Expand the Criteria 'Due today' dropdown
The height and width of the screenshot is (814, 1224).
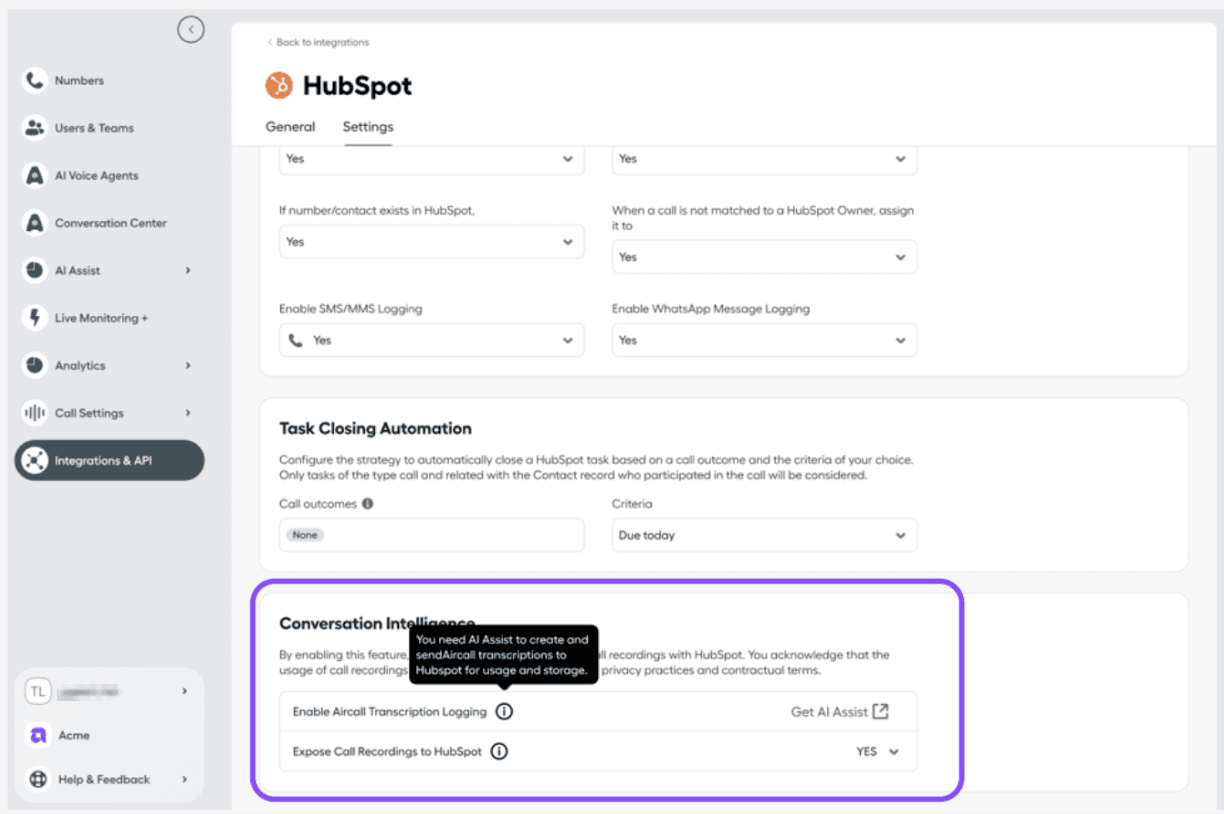[x=764, y=535]
